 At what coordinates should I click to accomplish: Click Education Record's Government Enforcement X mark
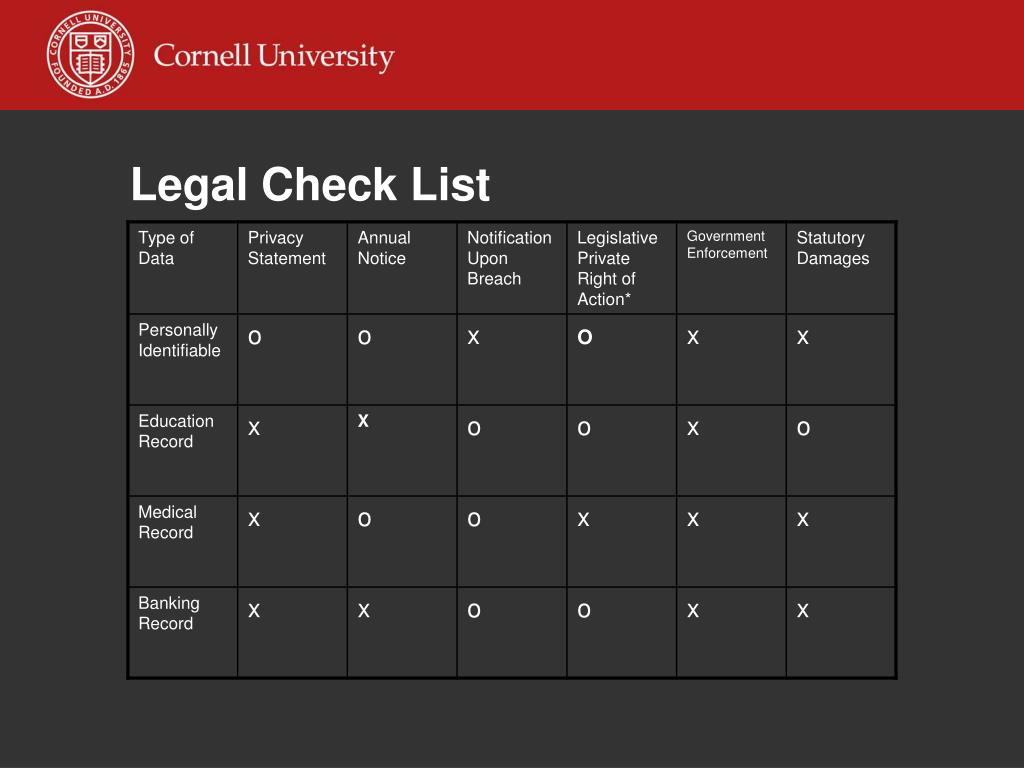pos(693,428)
